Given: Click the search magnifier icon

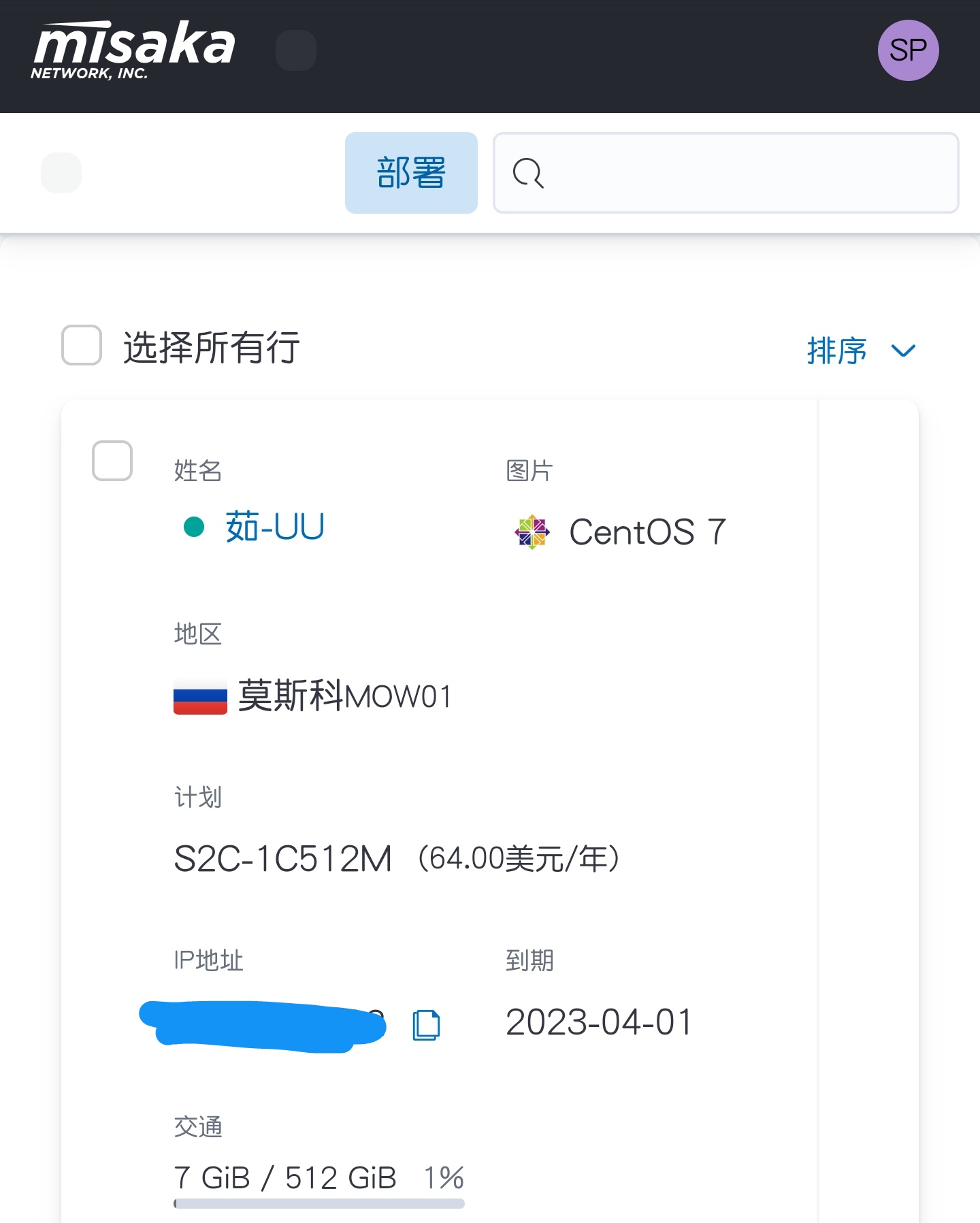Looking at the screenshot, I should pos(528,173).
